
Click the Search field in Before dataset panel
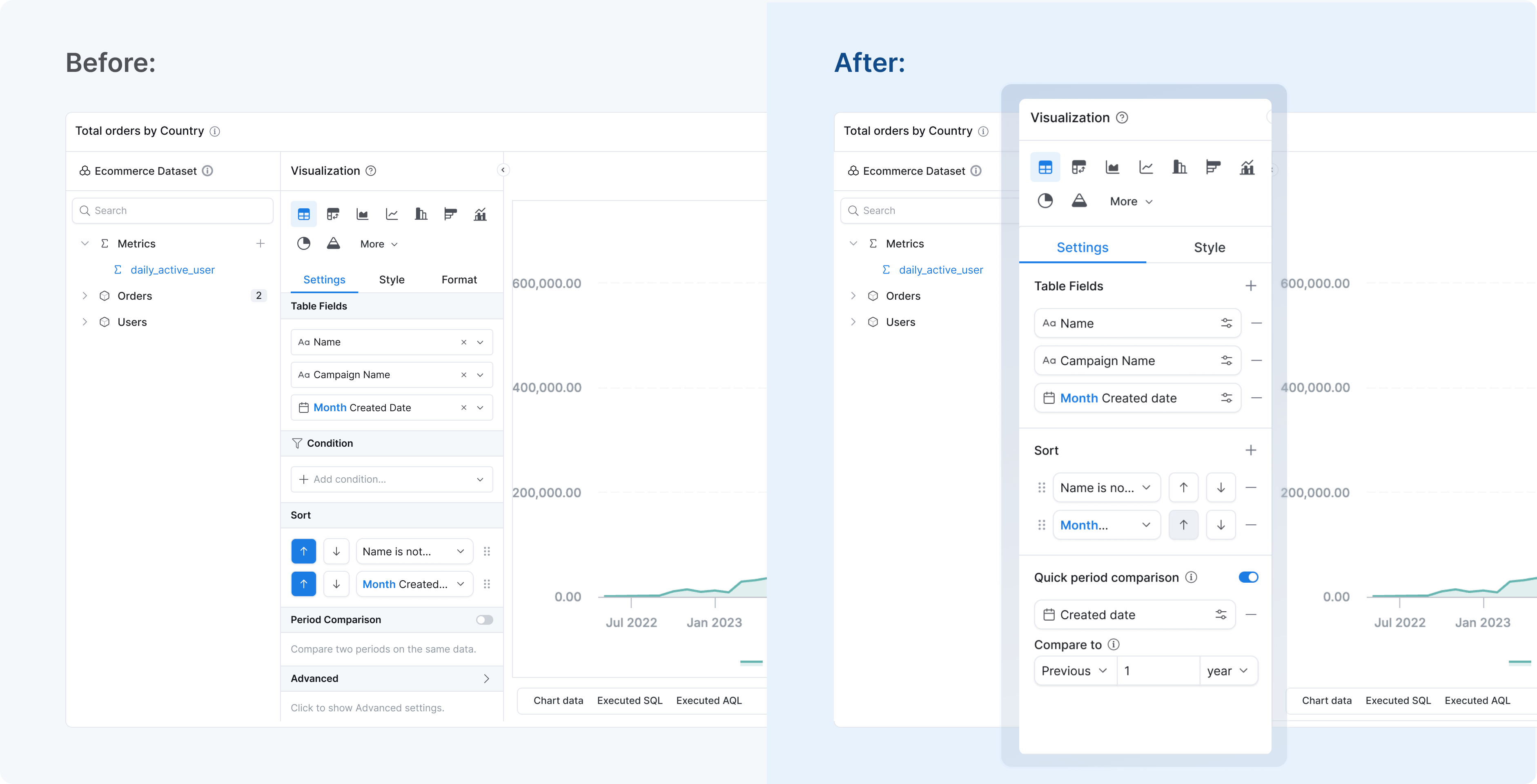pos(173,211)
